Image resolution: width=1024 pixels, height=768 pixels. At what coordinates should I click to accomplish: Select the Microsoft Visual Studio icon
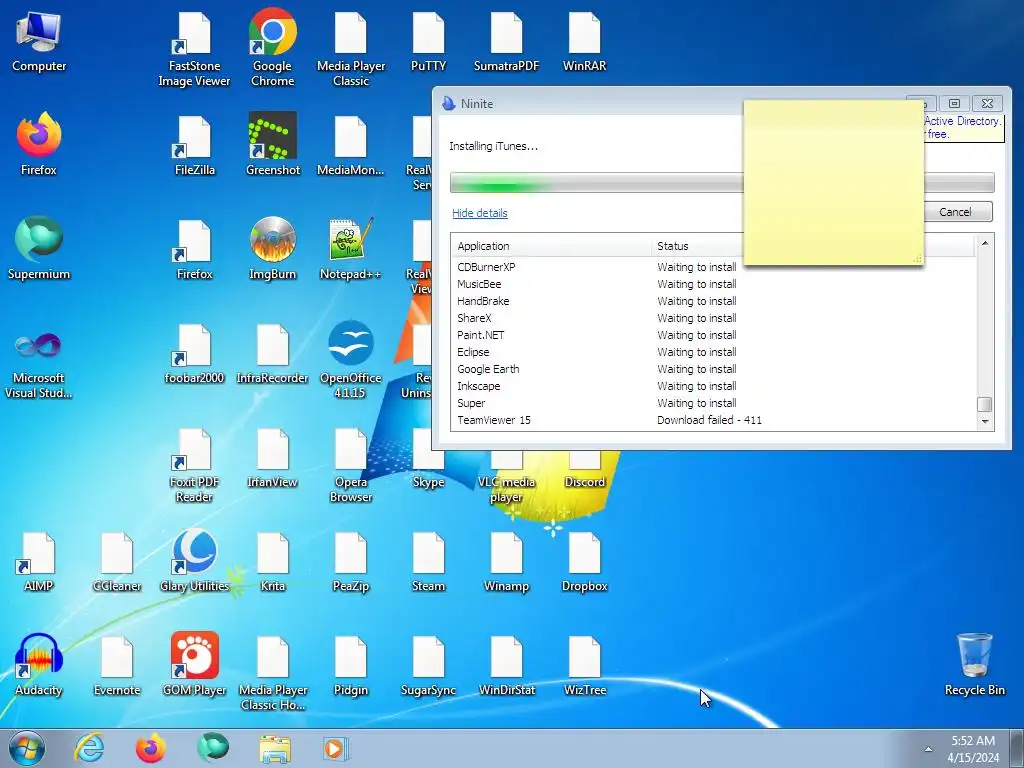click(x=39, y=366)
